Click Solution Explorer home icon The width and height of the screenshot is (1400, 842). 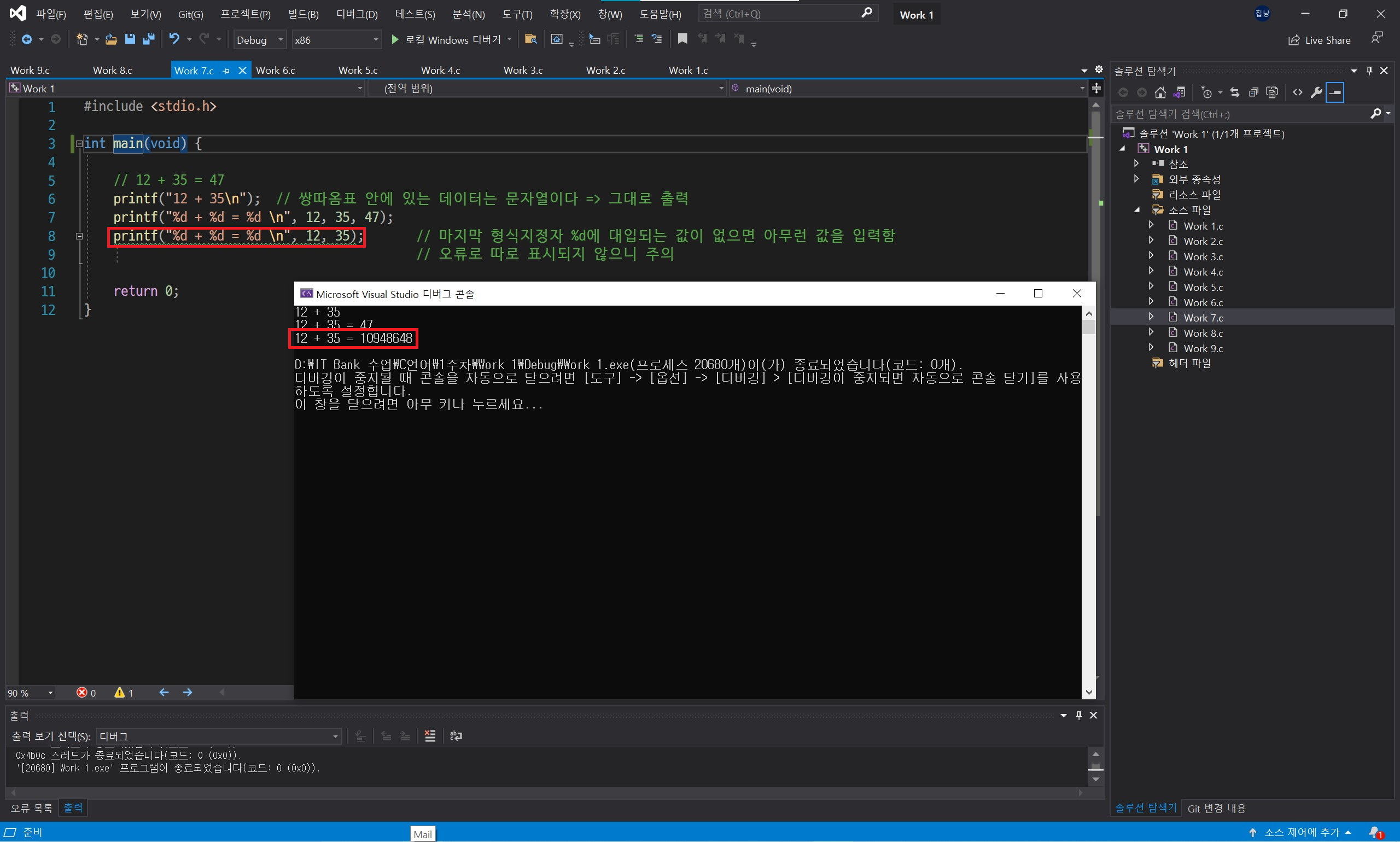click(1160, 92)
